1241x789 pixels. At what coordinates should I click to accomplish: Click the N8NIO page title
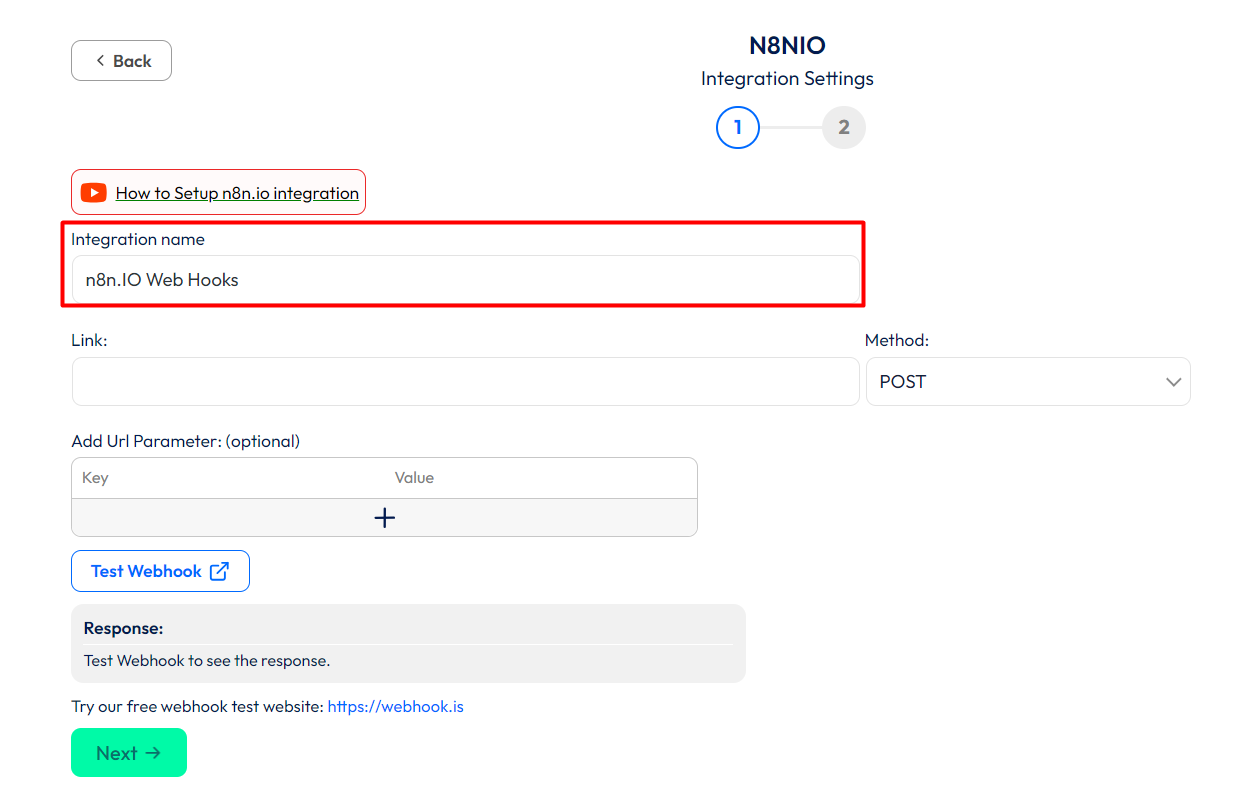point(787,45)
